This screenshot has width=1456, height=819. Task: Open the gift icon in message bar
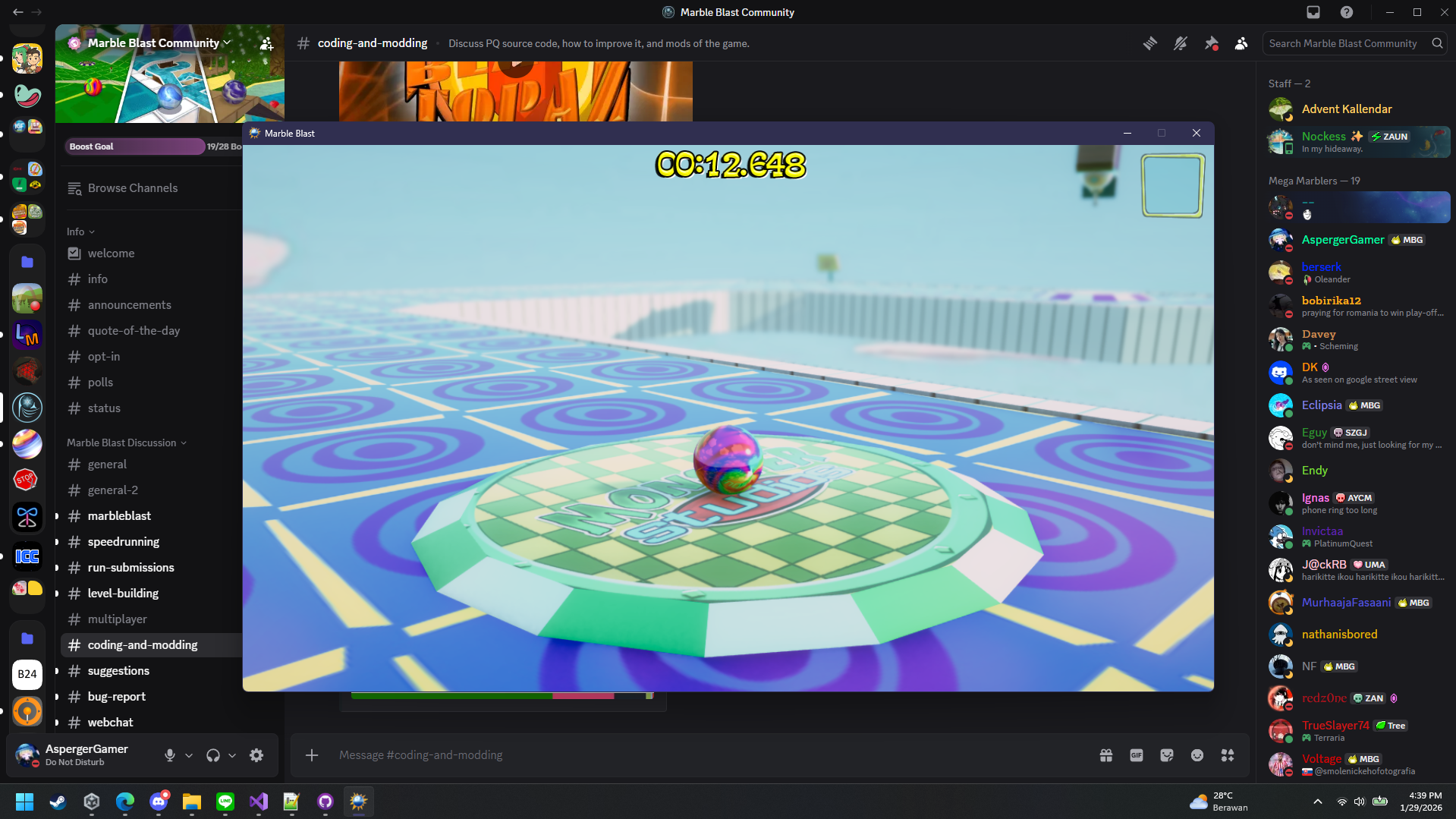coord(1106,755)
